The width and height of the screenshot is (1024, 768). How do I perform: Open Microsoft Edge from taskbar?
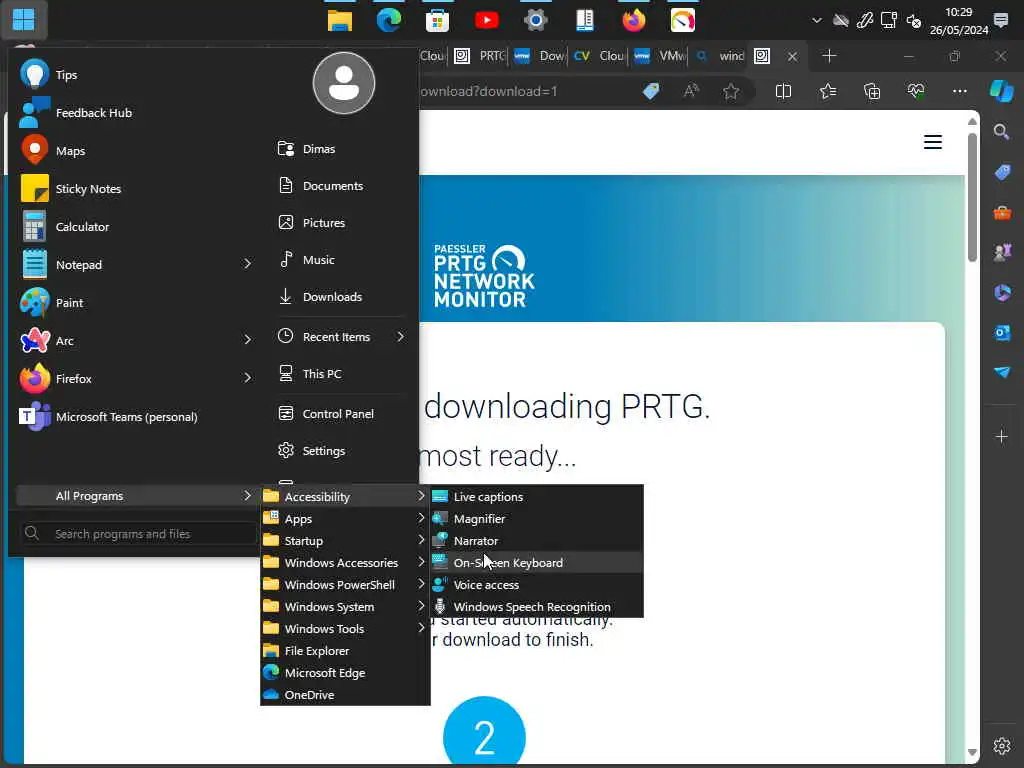389,20
